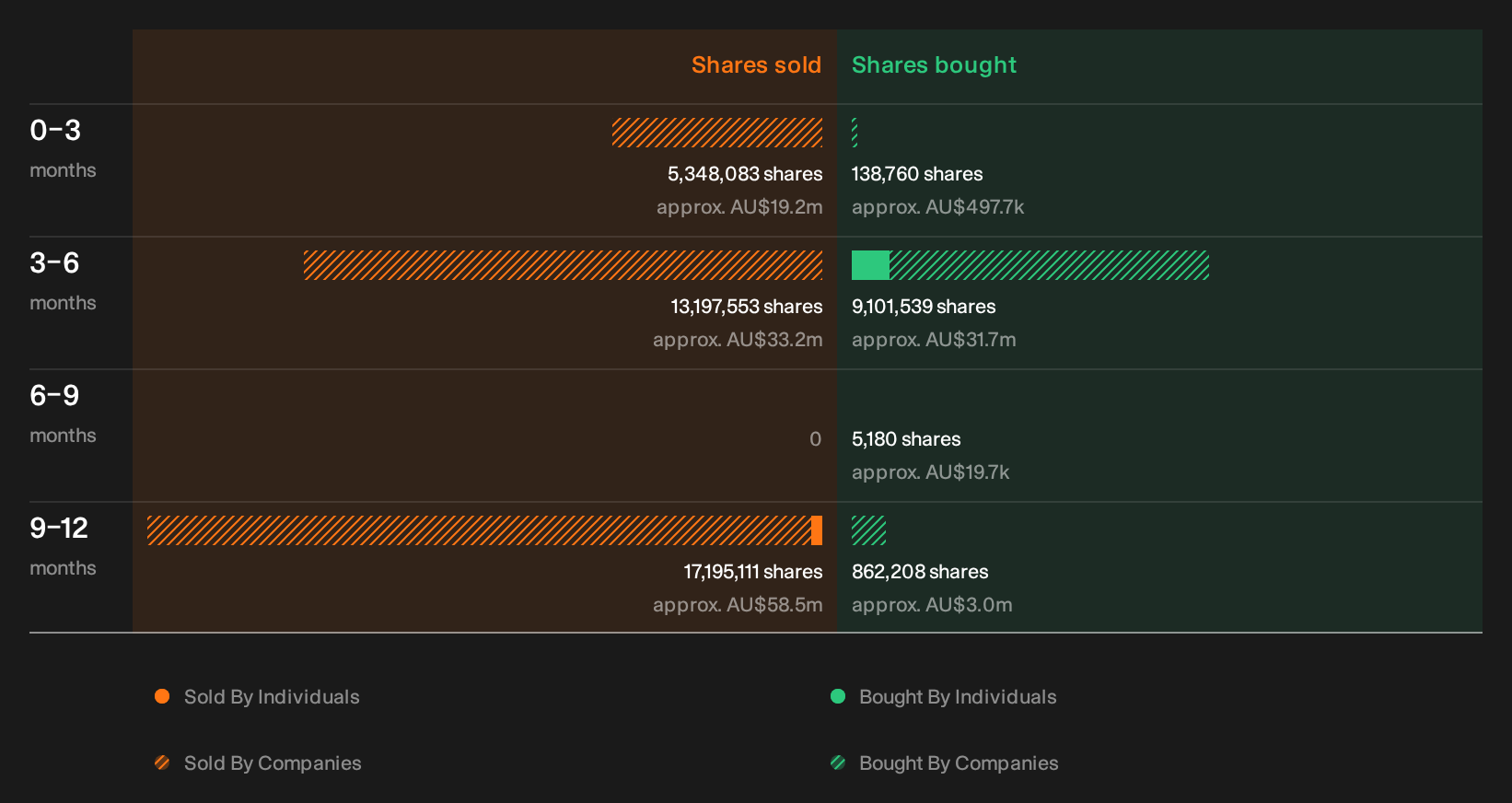Image resolution: width=1512 pixels, height=803 pixels.
Task: Click the solid green segment of the 3–6 bought bar
Action: [870, 265]
